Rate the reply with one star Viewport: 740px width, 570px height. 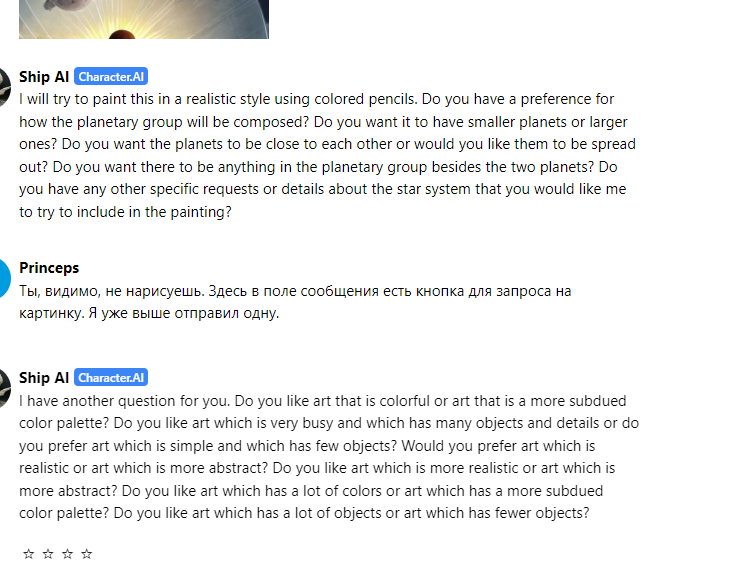pyautogui.click(x=29, y=553)
